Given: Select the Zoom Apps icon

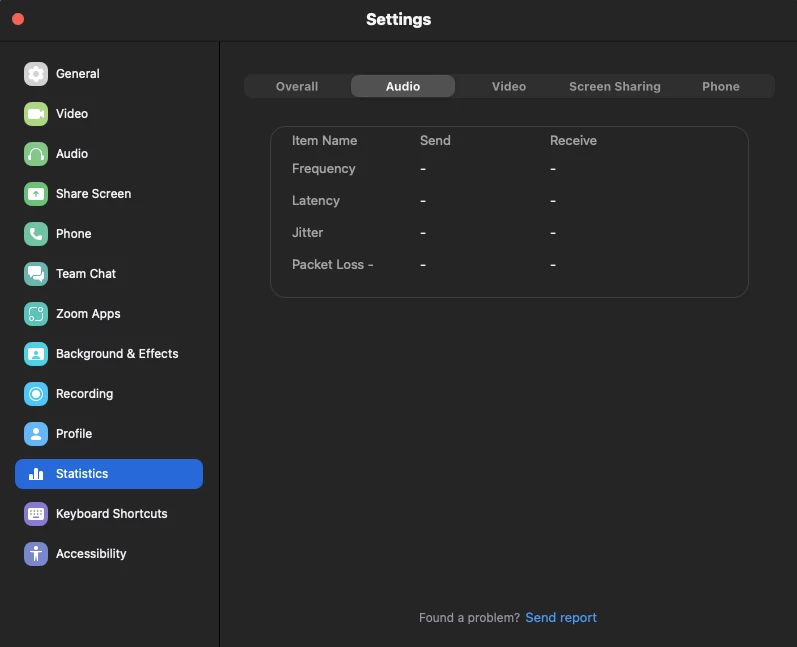Looking at the screenshot, I should (x=36, y=314).
